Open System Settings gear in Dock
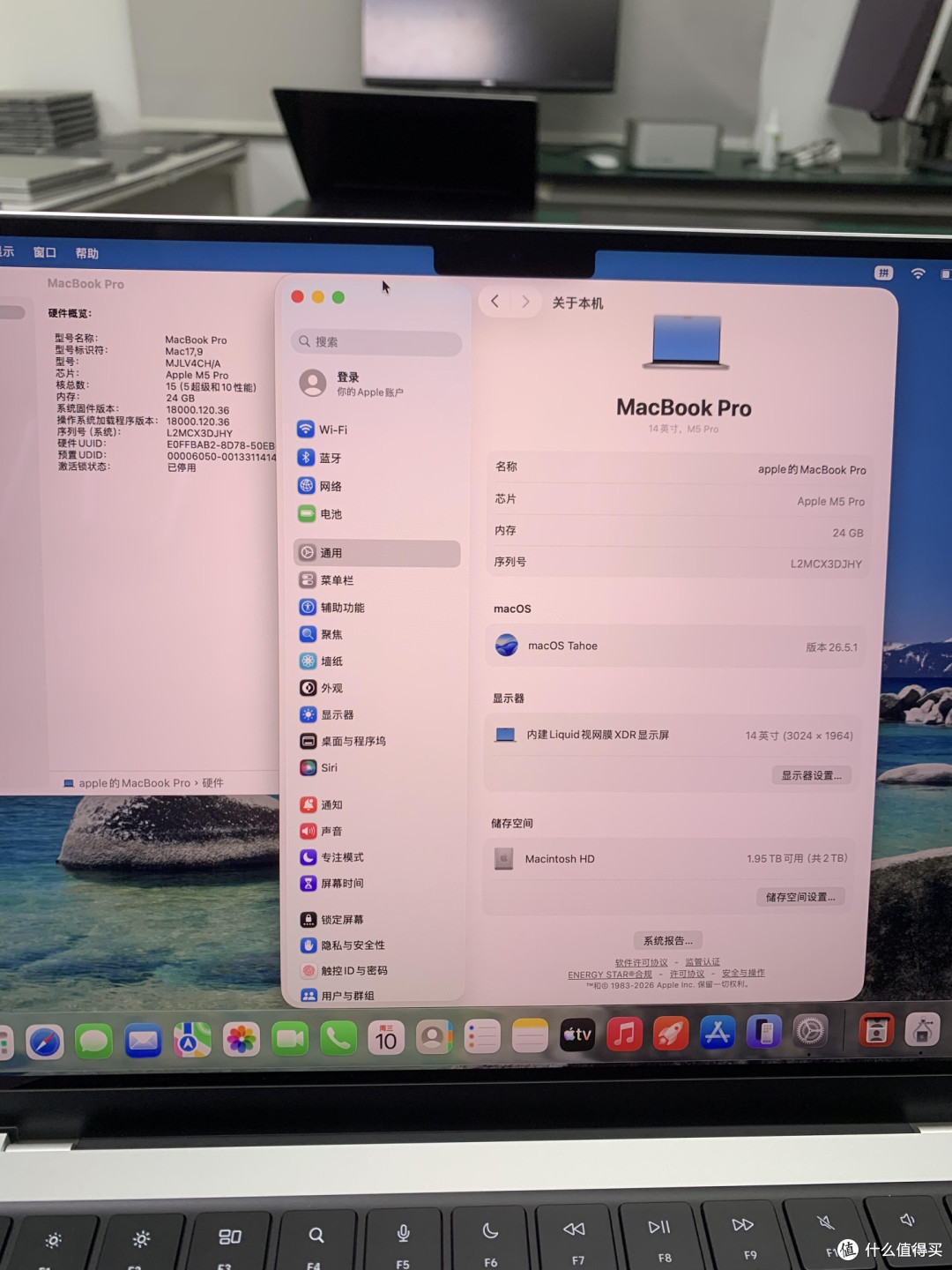Screen dimensions: 952x1270 (811, 1030)
